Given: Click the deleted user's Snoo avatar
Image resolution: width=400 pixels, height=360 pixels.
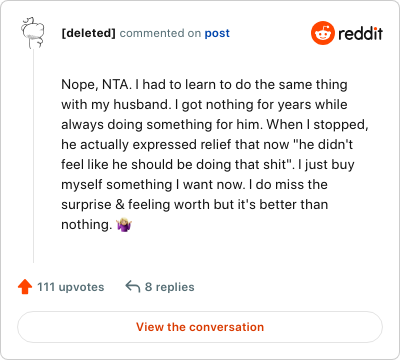Looking at the screenshot, I should tap(33, 33).
